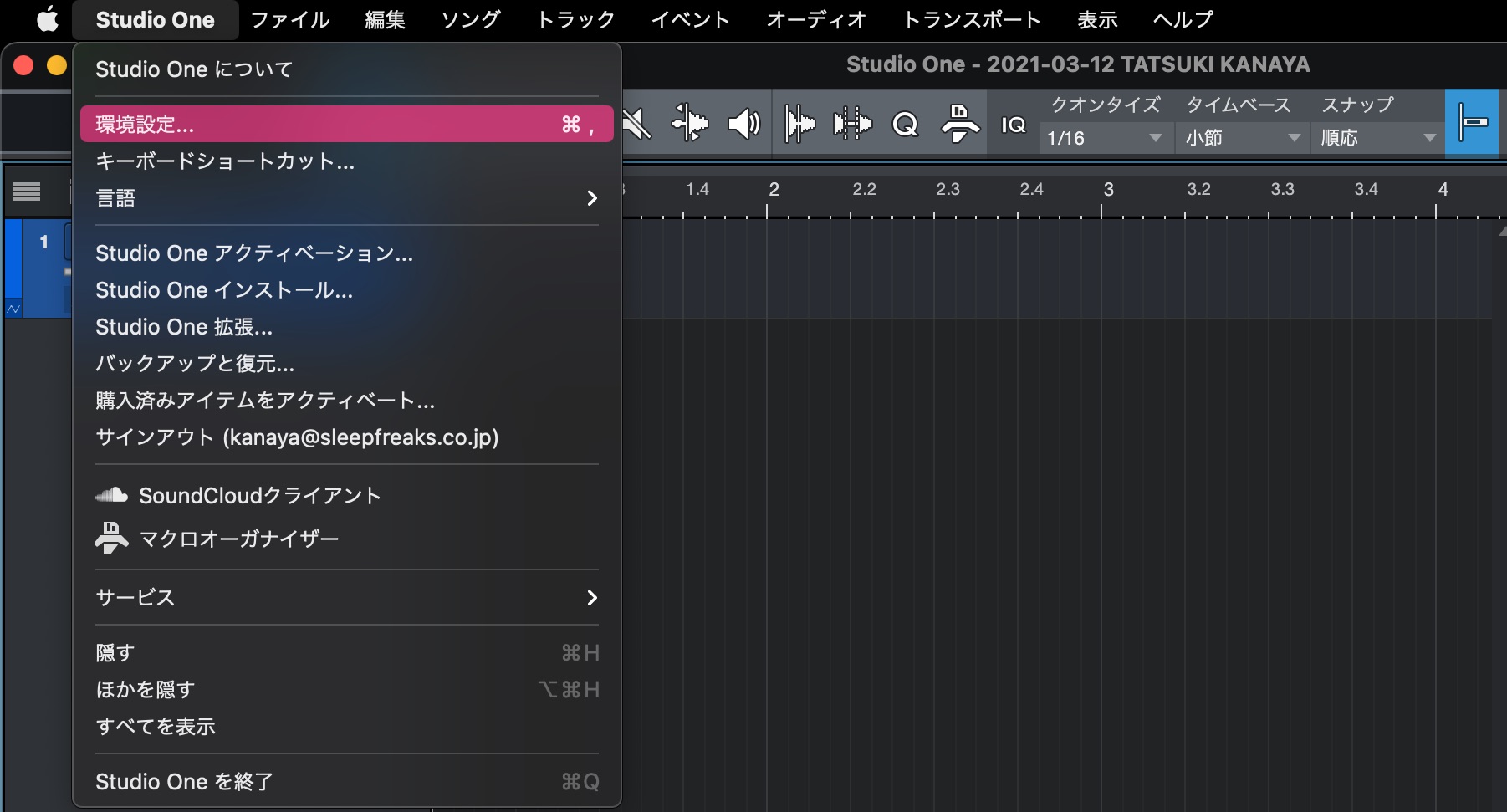
Task: Select キーボードショートカット... menu item
Action: (x=347, y=161)
